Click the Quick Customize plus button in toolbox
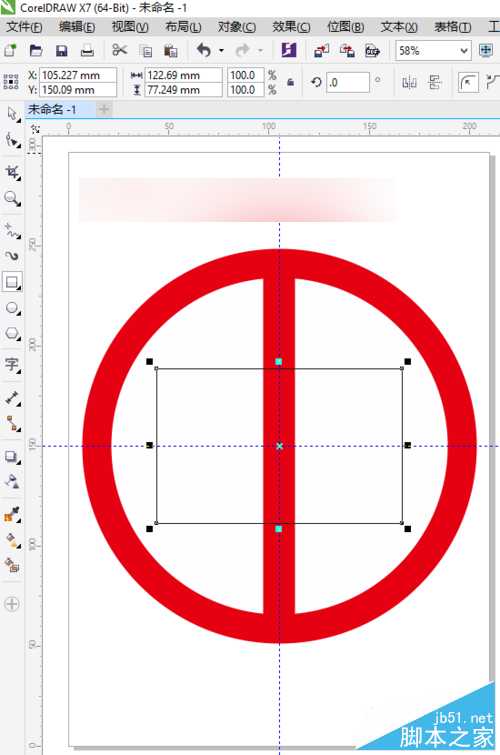 pyautogui.click(x=12, y=604)
